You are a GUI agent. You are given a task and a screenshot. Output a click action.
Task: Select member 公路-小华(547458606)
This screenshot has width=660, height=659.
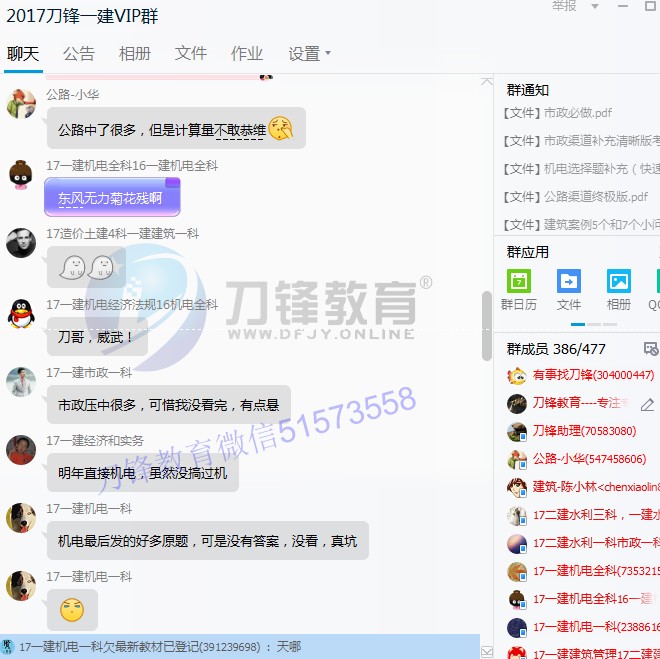tap(589, 459)
